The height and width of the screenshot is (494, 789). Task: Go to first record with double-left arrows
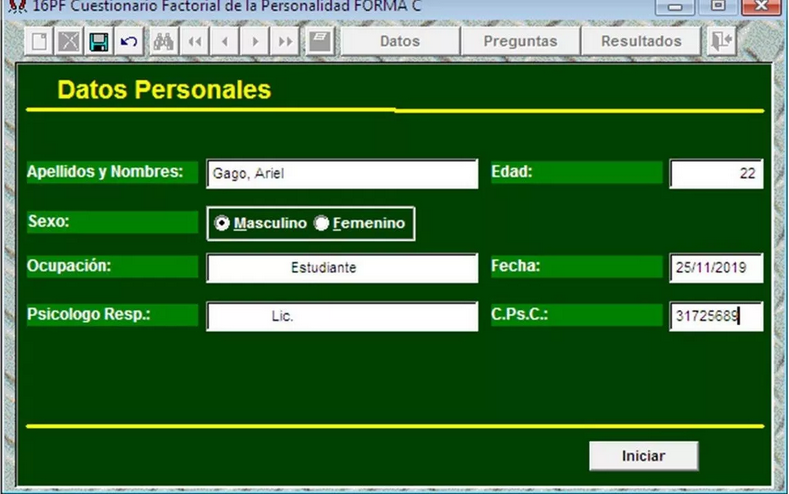click(x=195, y=41)
